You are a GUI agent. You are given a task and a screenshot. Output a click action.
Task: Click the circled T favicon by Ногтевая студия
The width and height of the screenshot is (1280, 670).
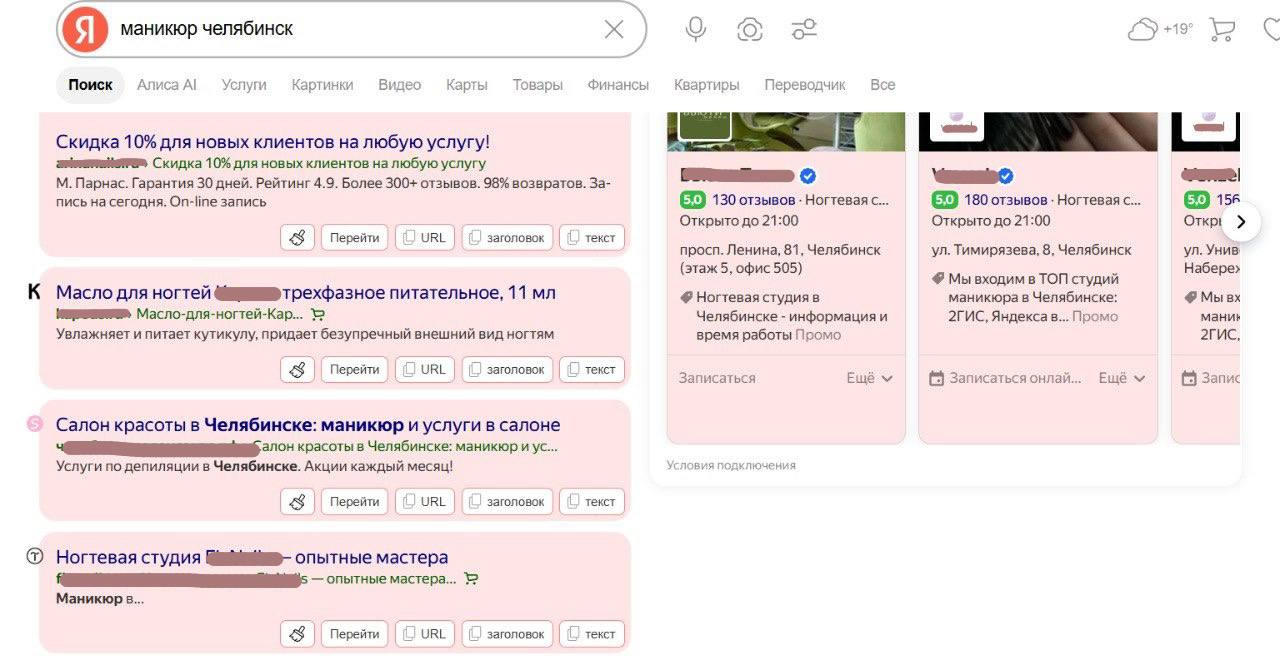35,556
